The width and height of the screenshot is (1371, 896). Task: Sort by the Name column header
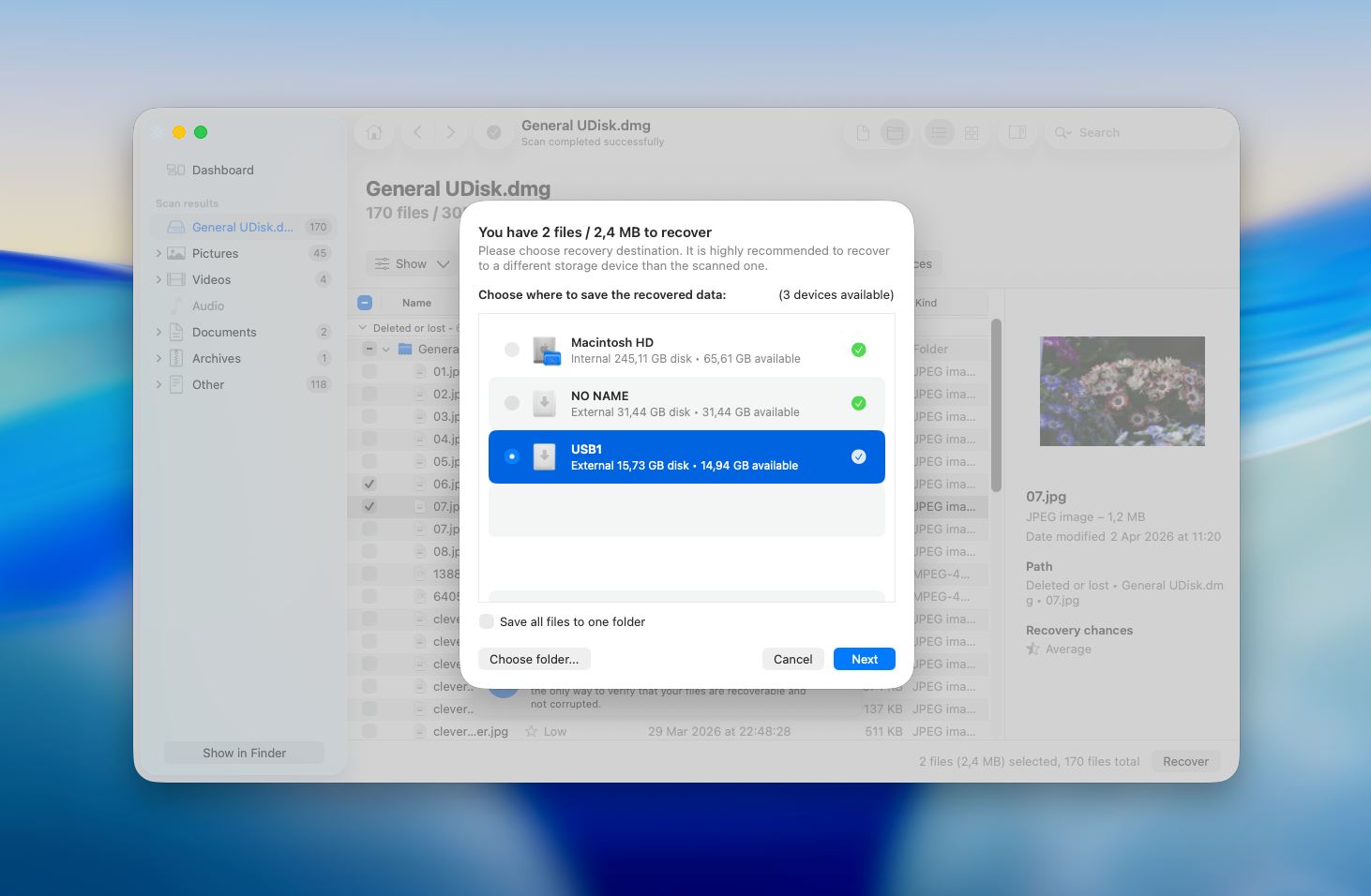(x=416, y=303)
